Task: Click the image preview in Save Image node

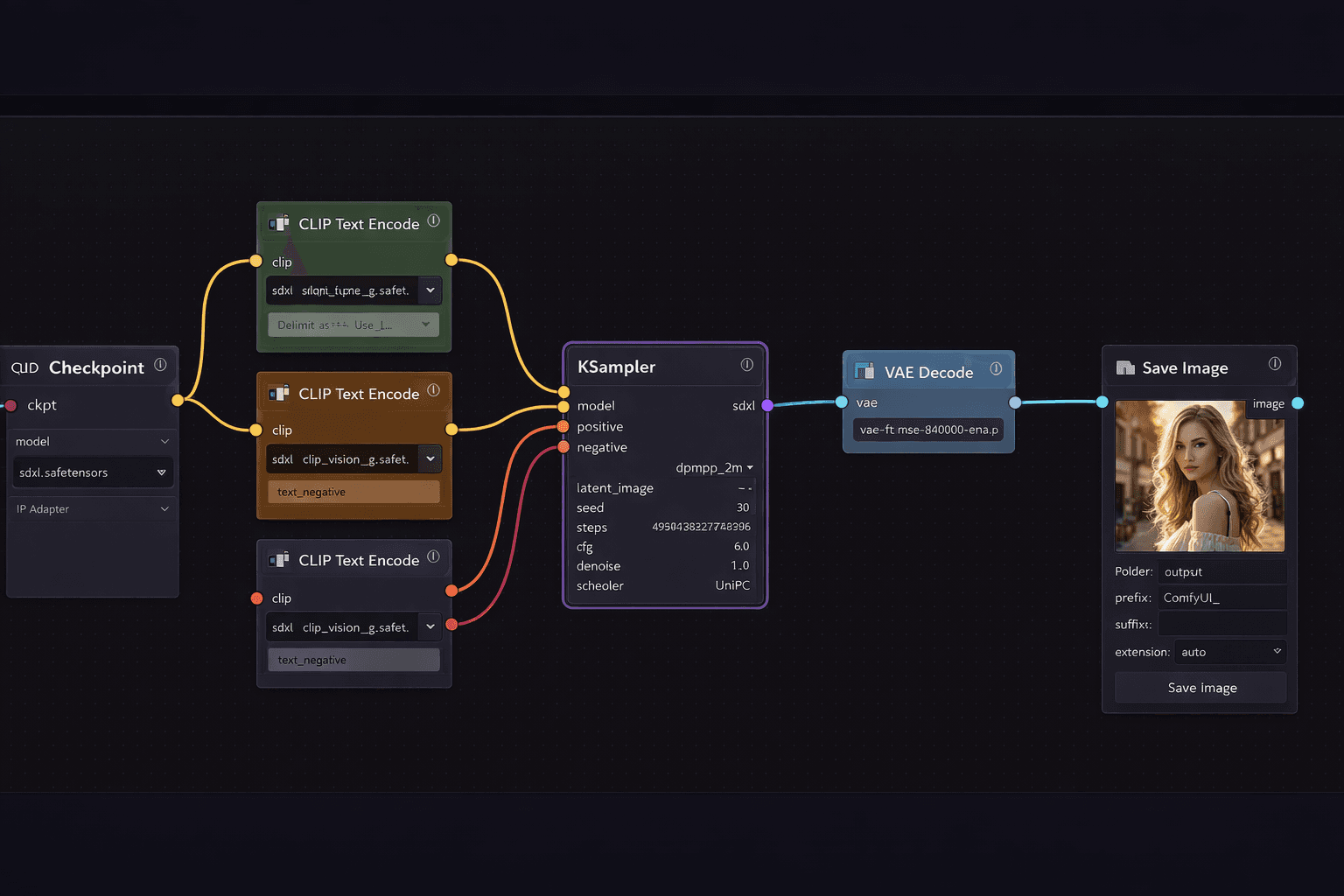Action: pyautogui.click(x=1199, y=477)
